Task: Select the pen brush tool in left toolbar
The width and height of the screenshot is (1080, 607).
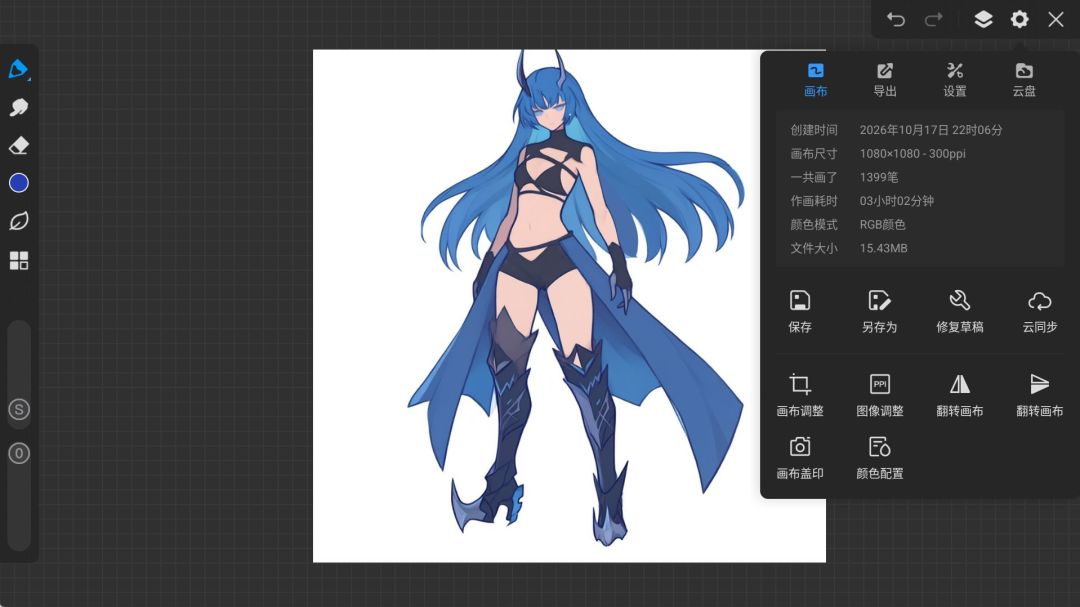Action: (19, 69)
